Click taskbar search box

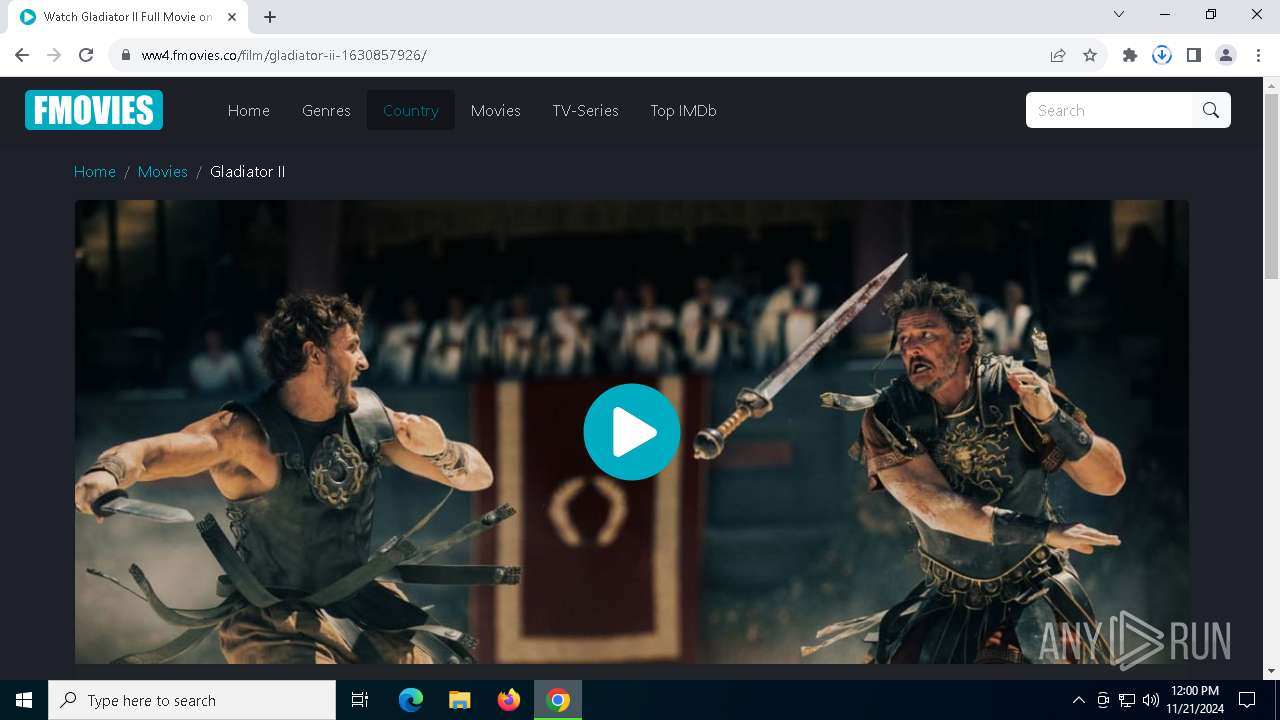pos(192,700)
